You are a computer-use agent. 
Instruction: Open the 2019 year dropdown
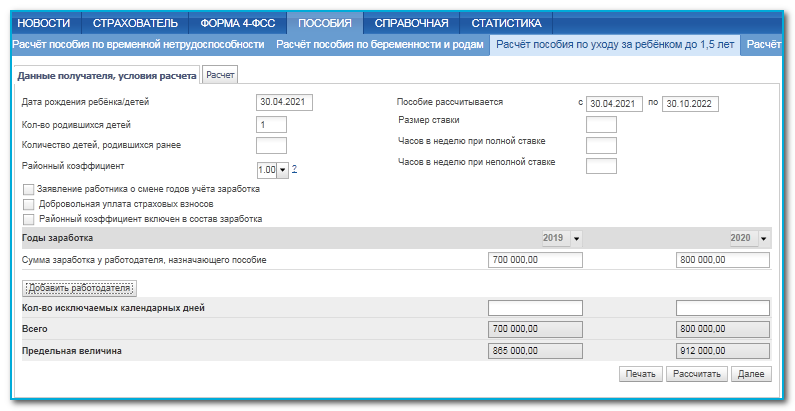click(x=576, y=239)
